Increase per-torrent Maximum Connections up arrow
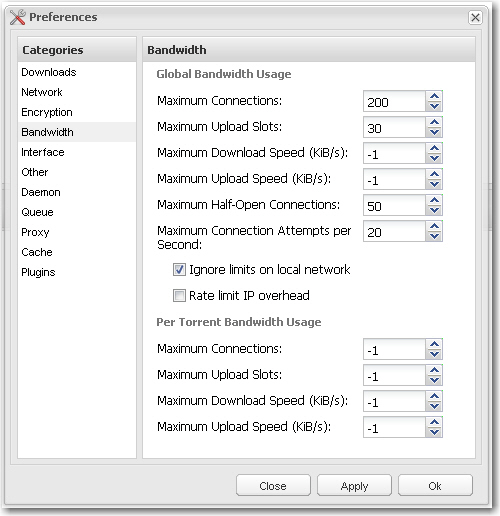The height and width of the screenshot is (516, 500). click(x=434, y=344)
